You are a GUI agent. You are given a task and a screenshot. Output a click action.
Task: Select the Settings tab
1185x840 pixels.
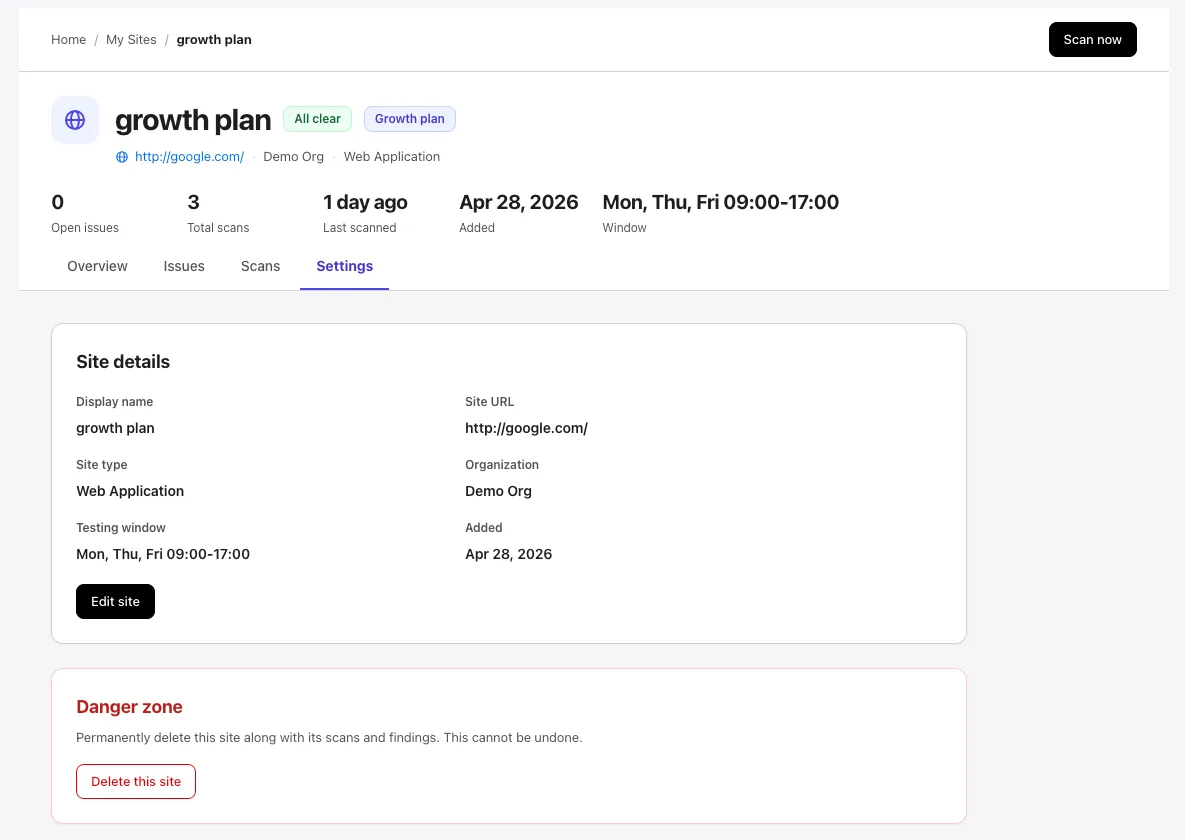pyautogui.click(x=344, y=266)
